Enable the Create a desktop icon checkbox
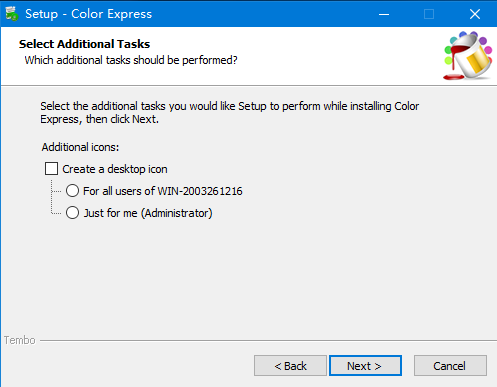Viewport: 497px width, 387px height. point(51,169)
